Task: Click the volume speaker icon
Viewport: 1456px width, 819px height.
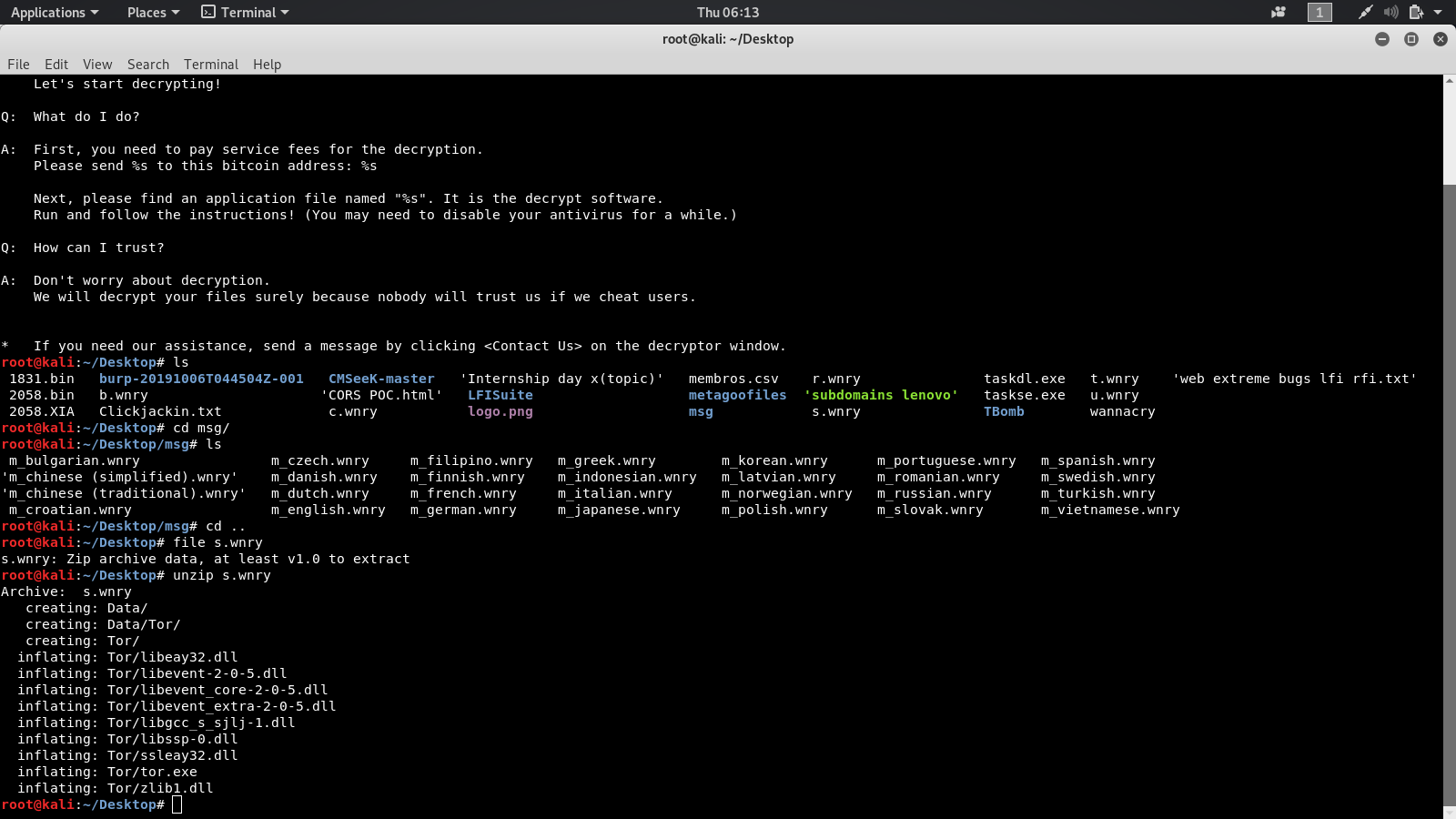Action: point(1390,12)
